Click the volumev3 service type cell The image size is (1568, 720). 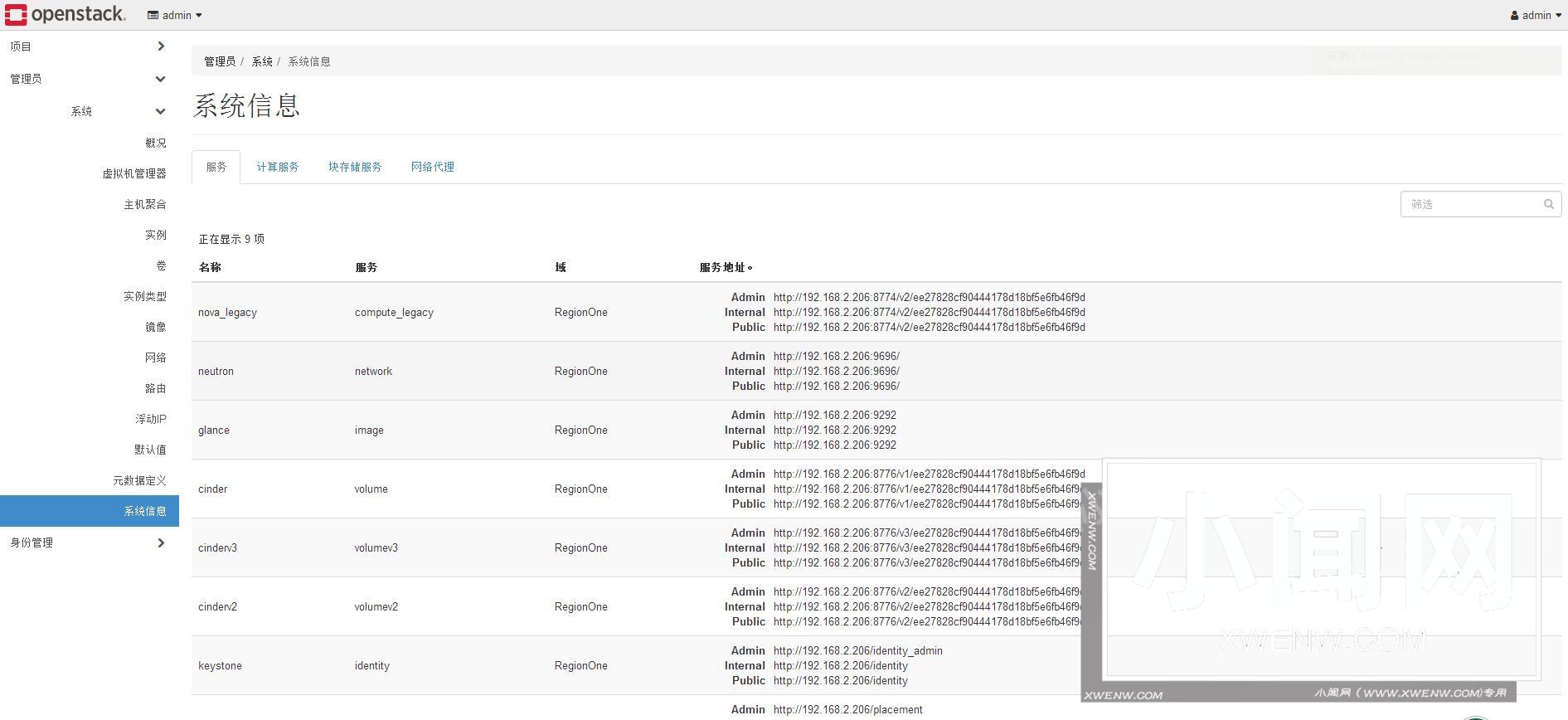click(376, 548)
